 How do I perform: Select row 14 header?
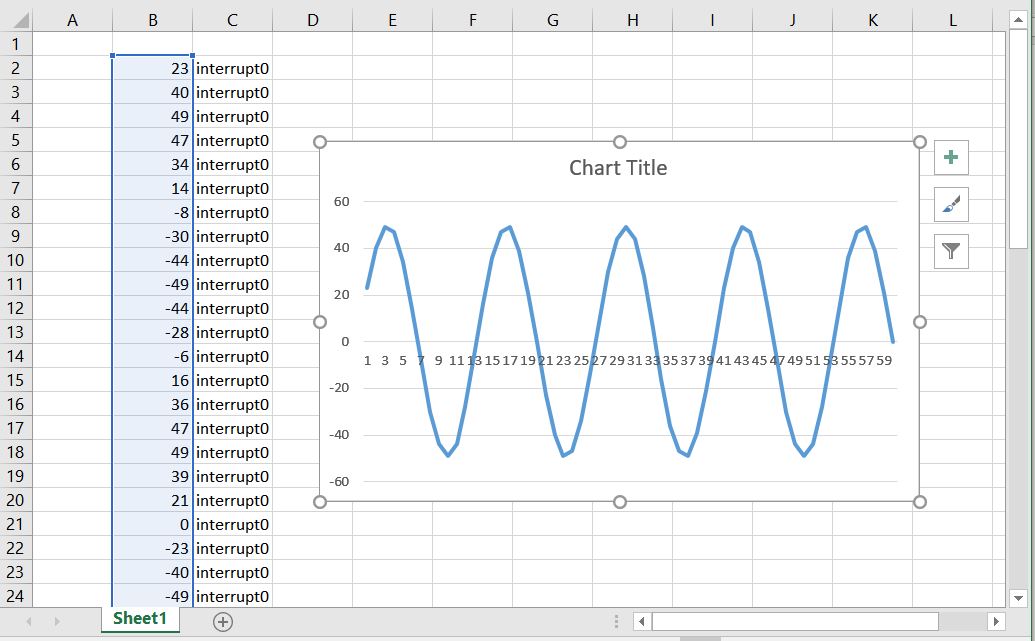pos(16,356)
